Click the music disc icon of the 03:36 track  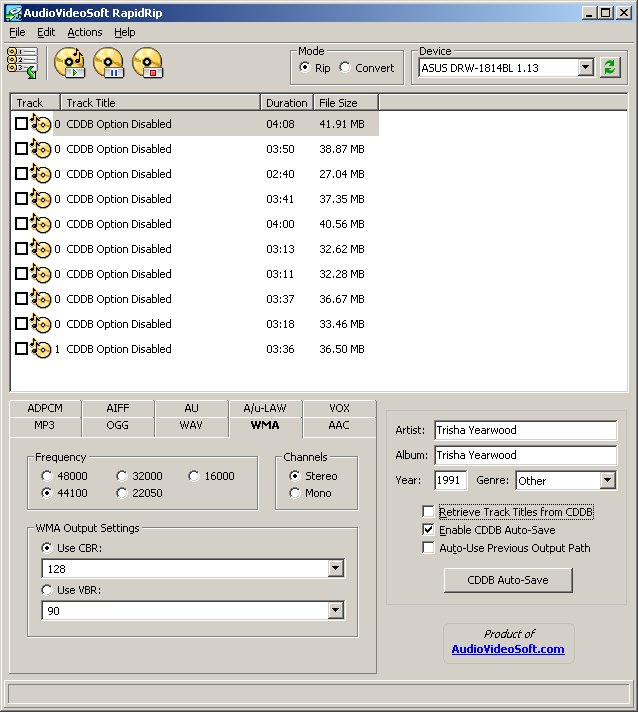click(41, 349)
